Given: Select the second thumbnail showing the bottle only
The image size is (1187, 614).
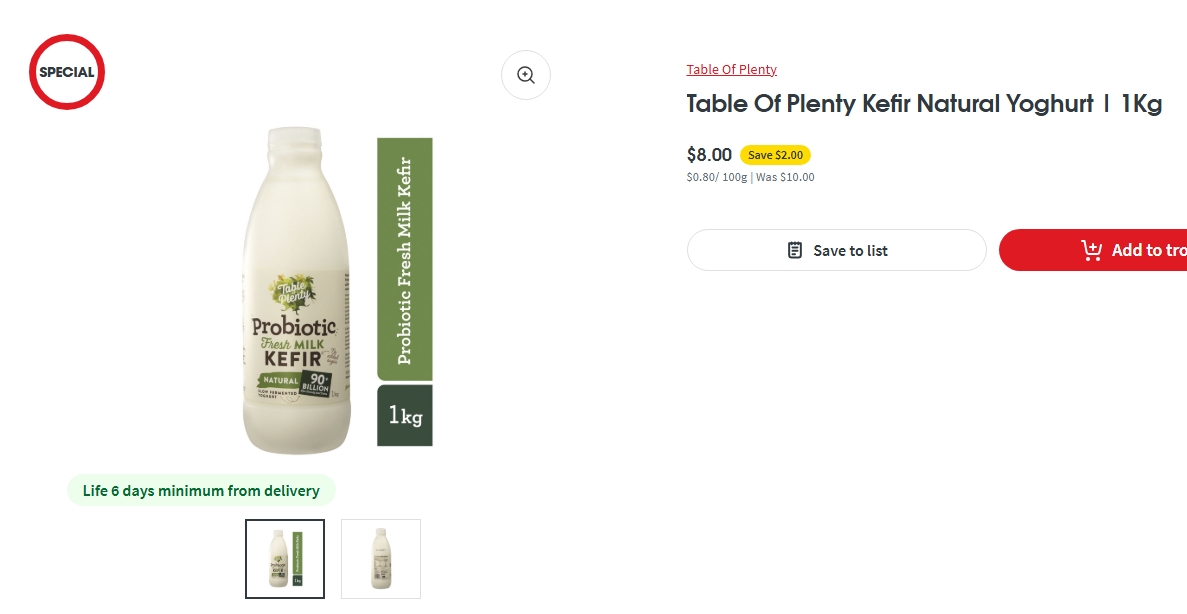Looking at the screenshot, I should 381,559.
